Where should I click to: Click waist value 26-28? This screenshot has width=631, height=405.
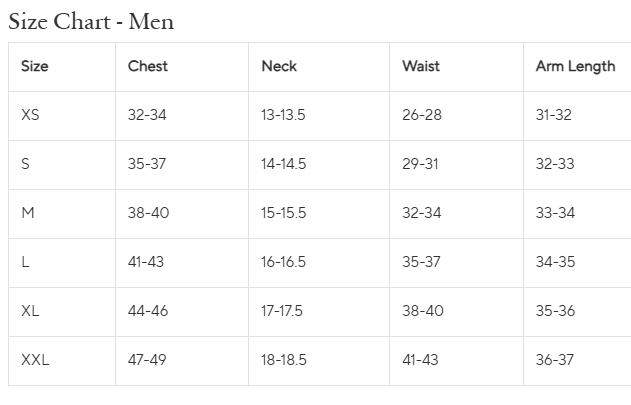click(422, 115)
